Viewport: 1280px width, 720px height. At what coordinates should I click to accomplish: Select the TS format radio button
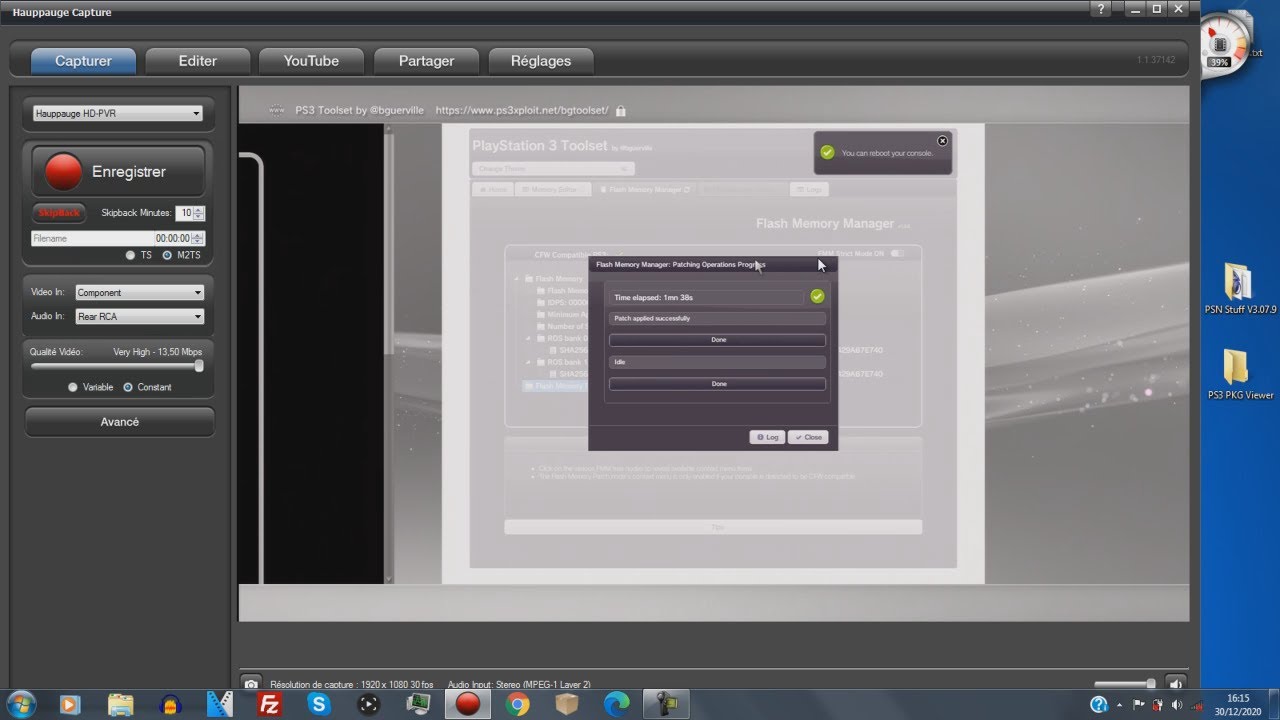(130, 255)
